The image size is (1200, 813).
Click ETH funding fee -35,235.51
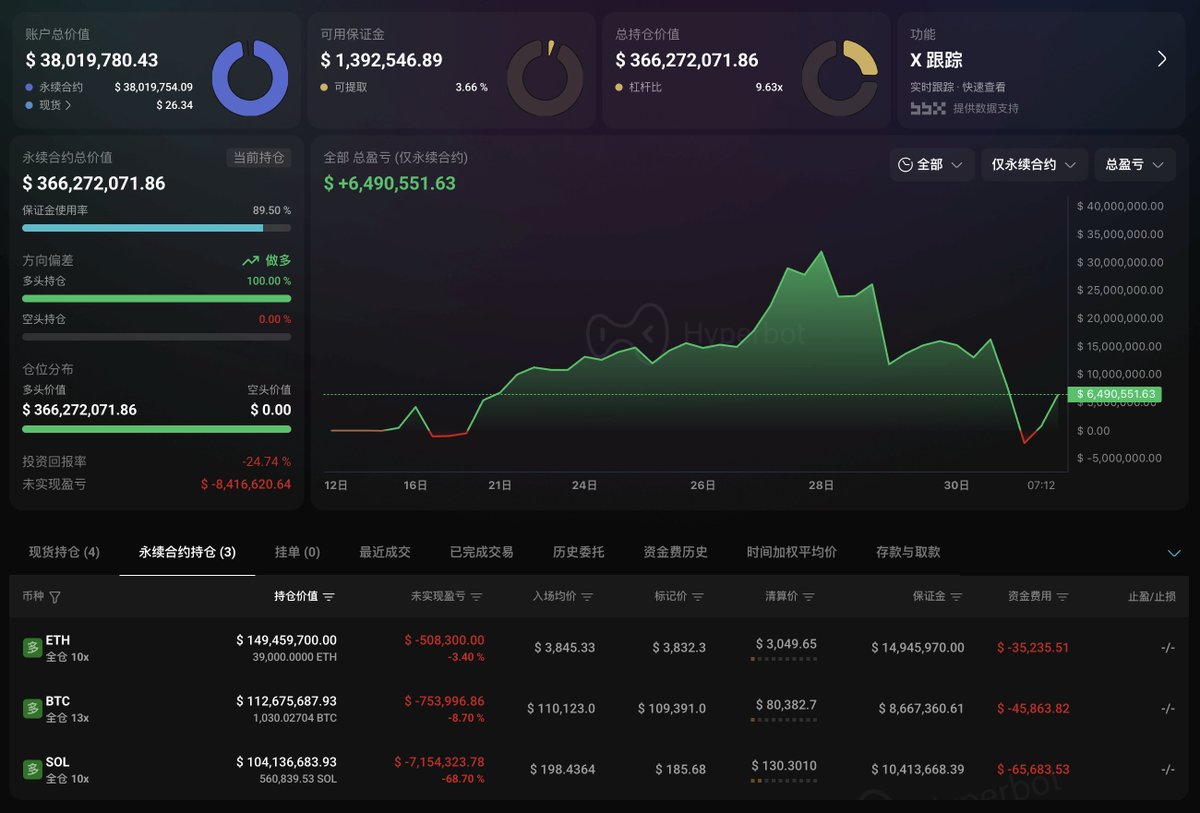pos(1033,647)
